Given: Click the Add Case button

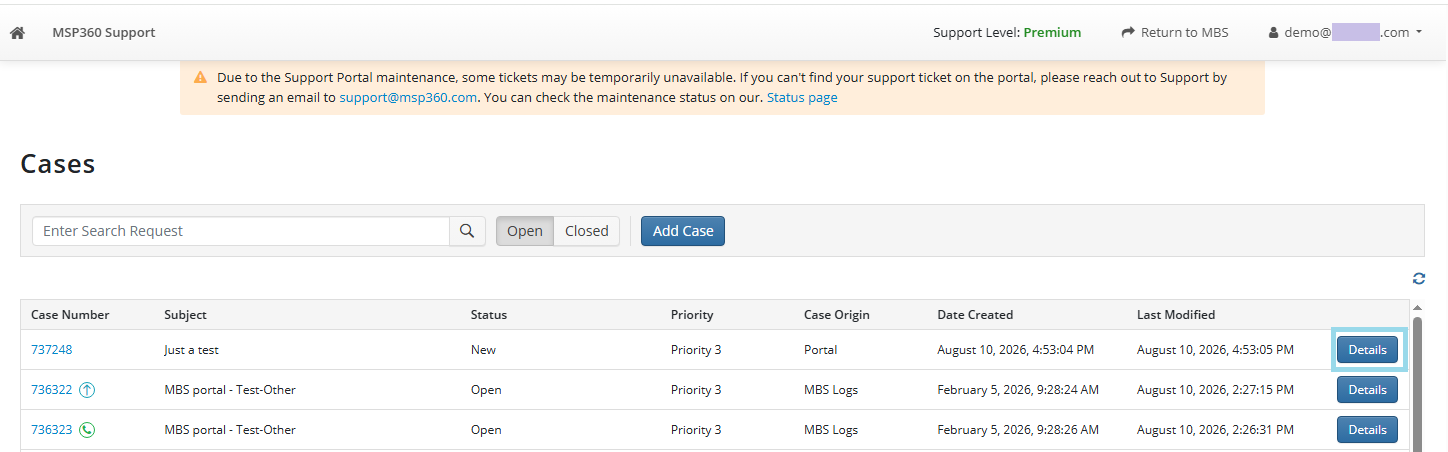Looking at the screenshot, I should 683,231.
